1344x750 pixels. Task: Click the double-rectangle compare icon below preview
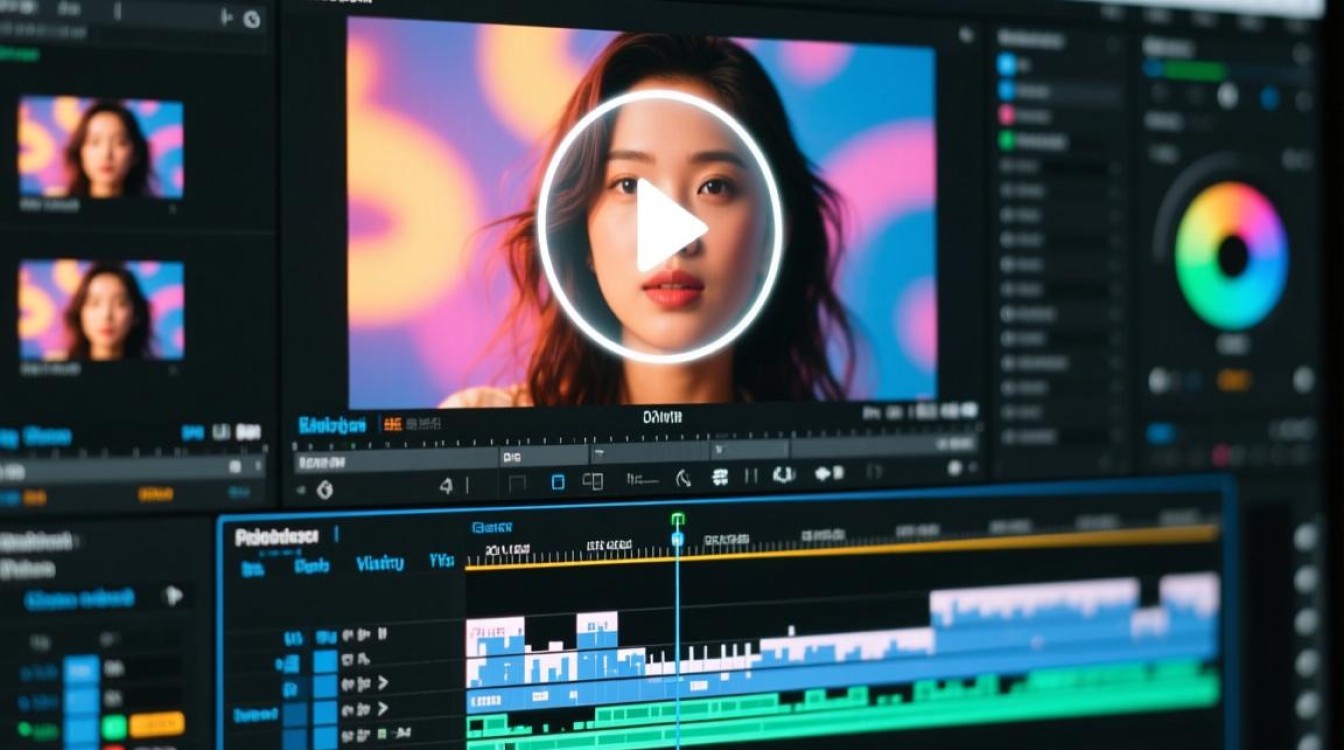point(593,482)
